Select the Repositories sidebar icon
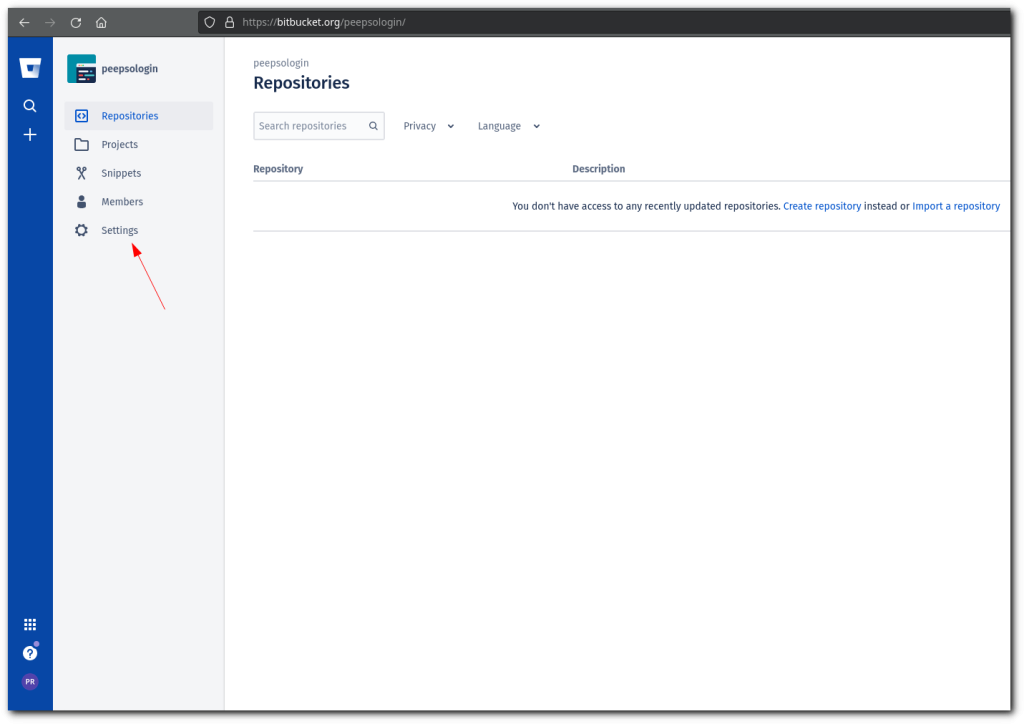Image resolution: width=1024 pixels, height=724 pixels. coord(80,115)
